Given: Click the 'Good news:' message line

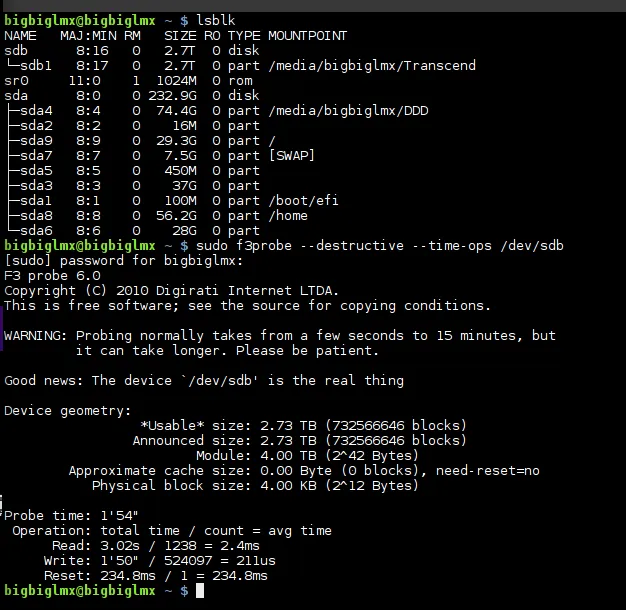Looking at the screenshot, I should (204, 380).
